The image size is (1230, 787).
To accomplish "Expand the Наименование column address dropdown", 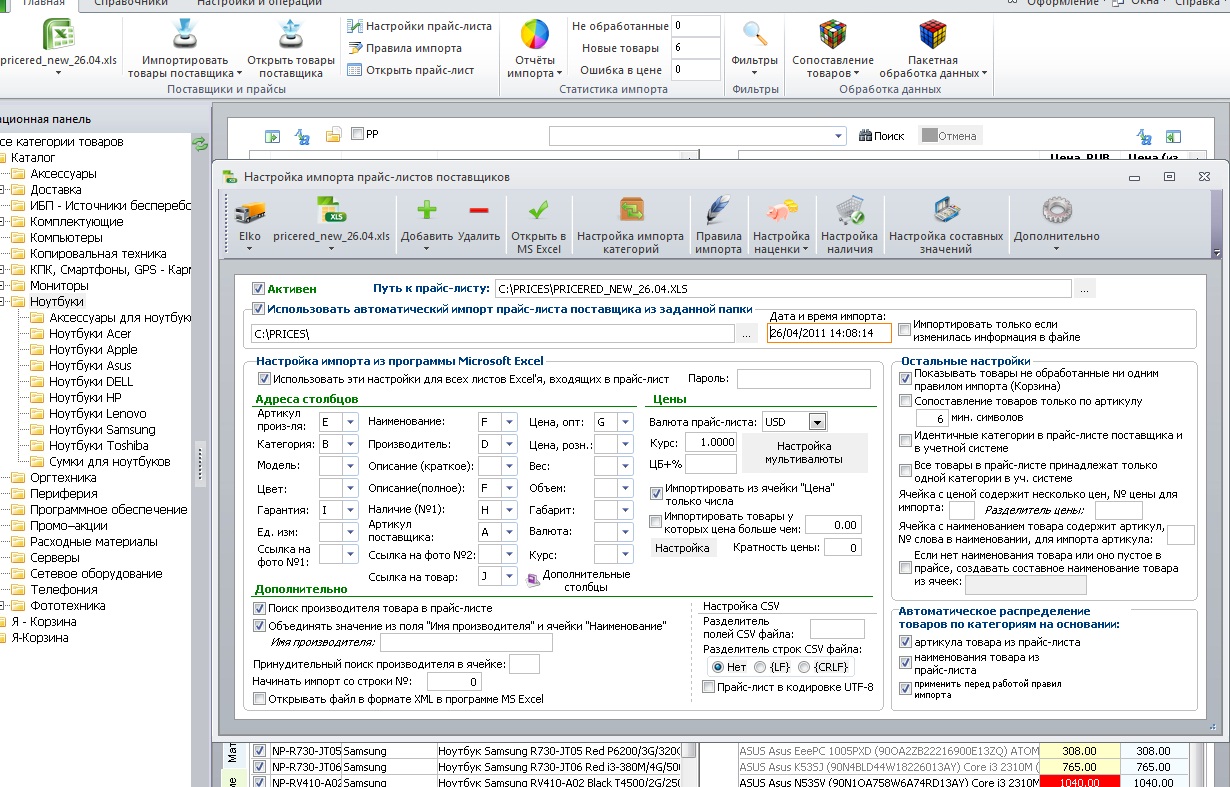I will point(509,422).
